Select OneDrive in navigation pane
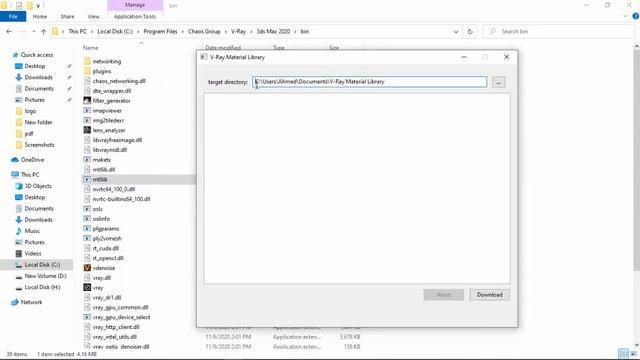 32,160
